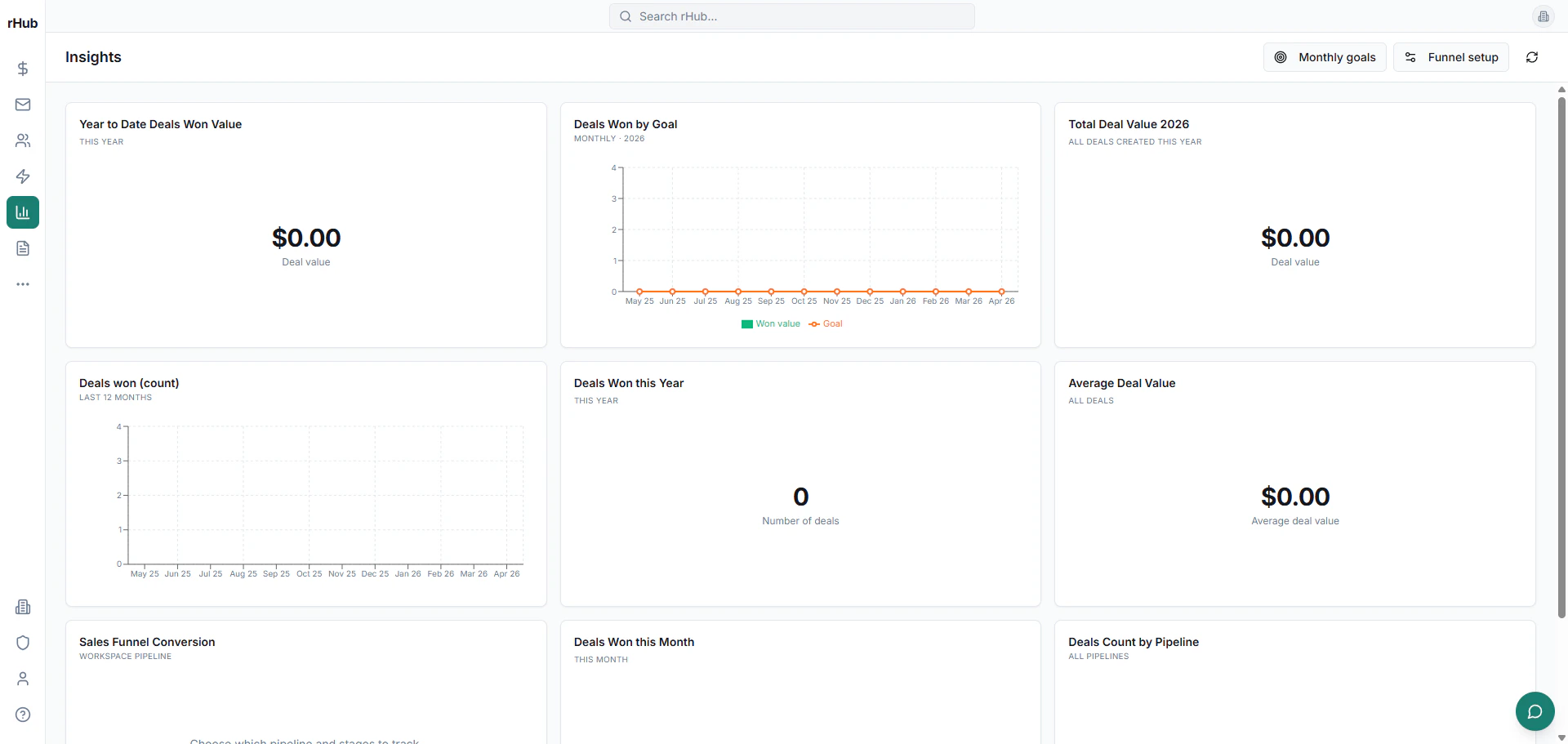Viewport: 1568px width, 744px height.
Task: Open the email inbox from the sidebar
Action: click(22, 105)
